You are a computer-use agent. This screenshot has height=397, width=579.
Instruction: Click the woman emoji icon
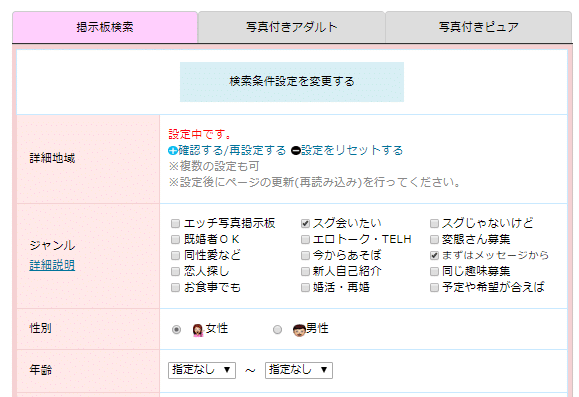(x=198, y=330)
